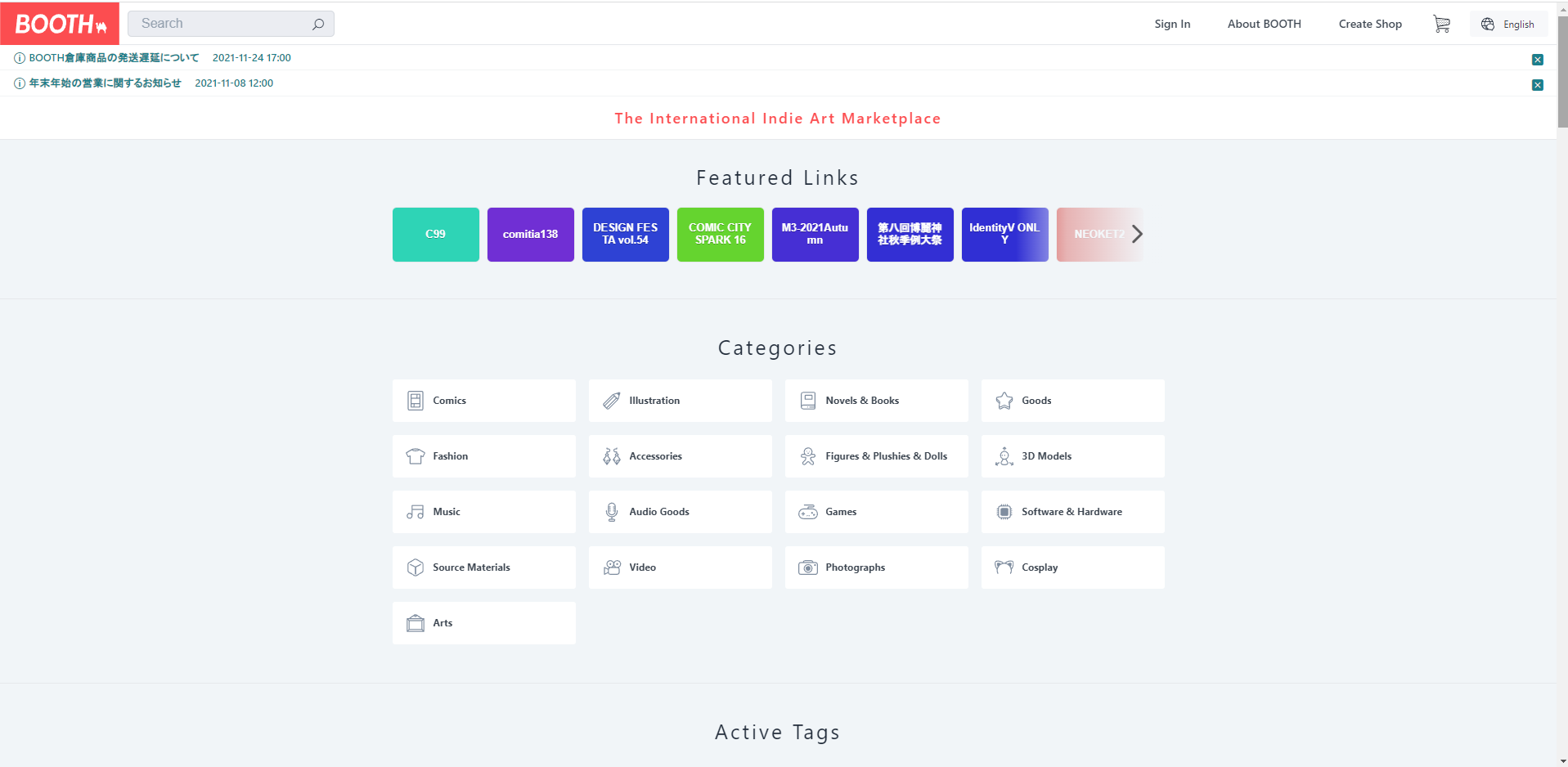Open the About BOOTH page

[1264, 25]
